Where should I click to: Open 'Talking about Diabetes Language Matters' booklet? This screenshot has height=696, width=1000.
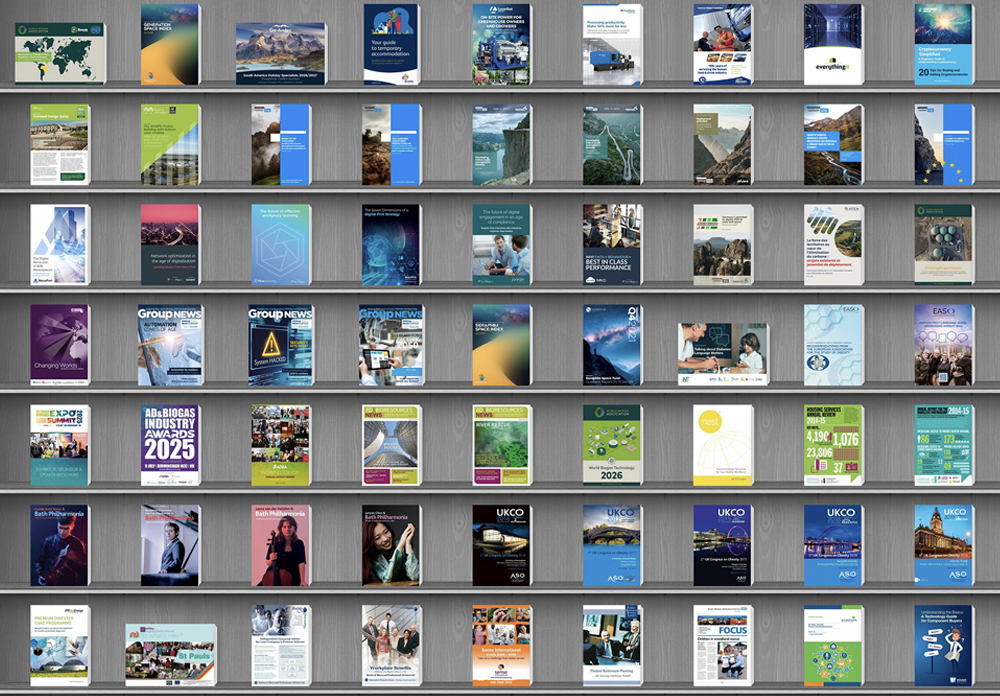(723, 355)
